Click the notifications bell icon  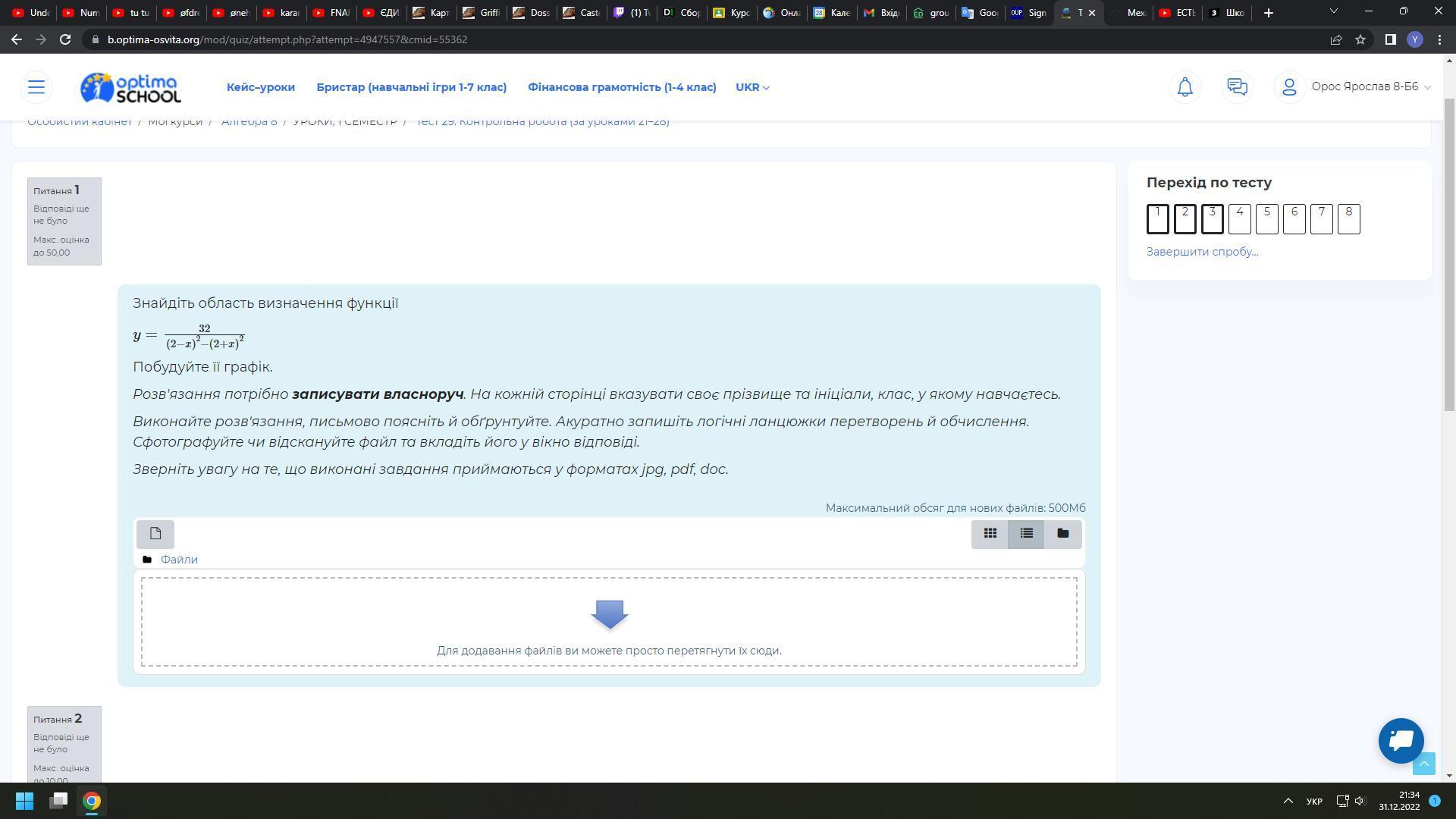(1185, 86)
